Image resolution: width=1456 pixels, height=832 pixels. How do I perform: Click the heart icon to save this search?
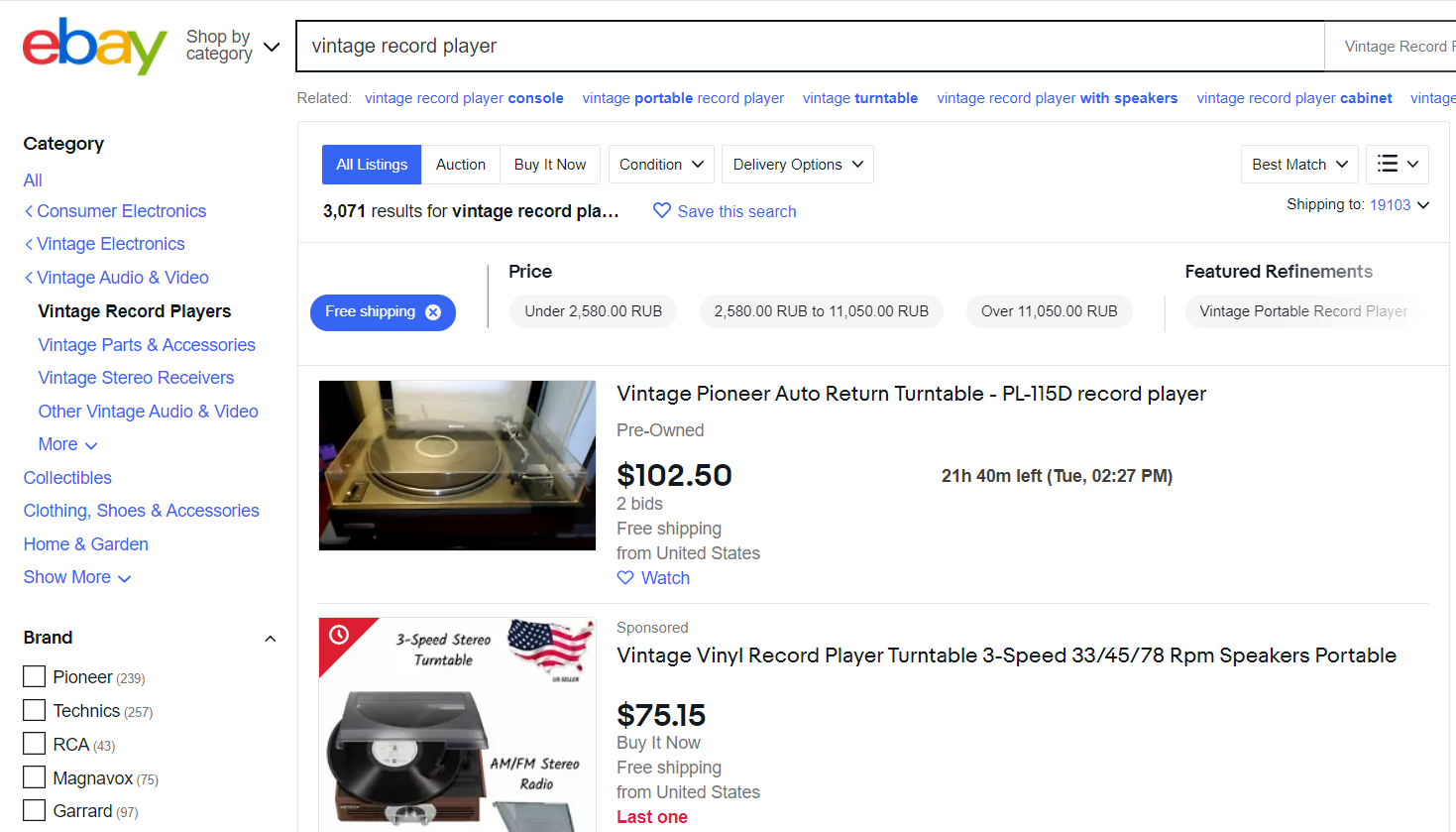pyautogui.click(x=662, y=211)
